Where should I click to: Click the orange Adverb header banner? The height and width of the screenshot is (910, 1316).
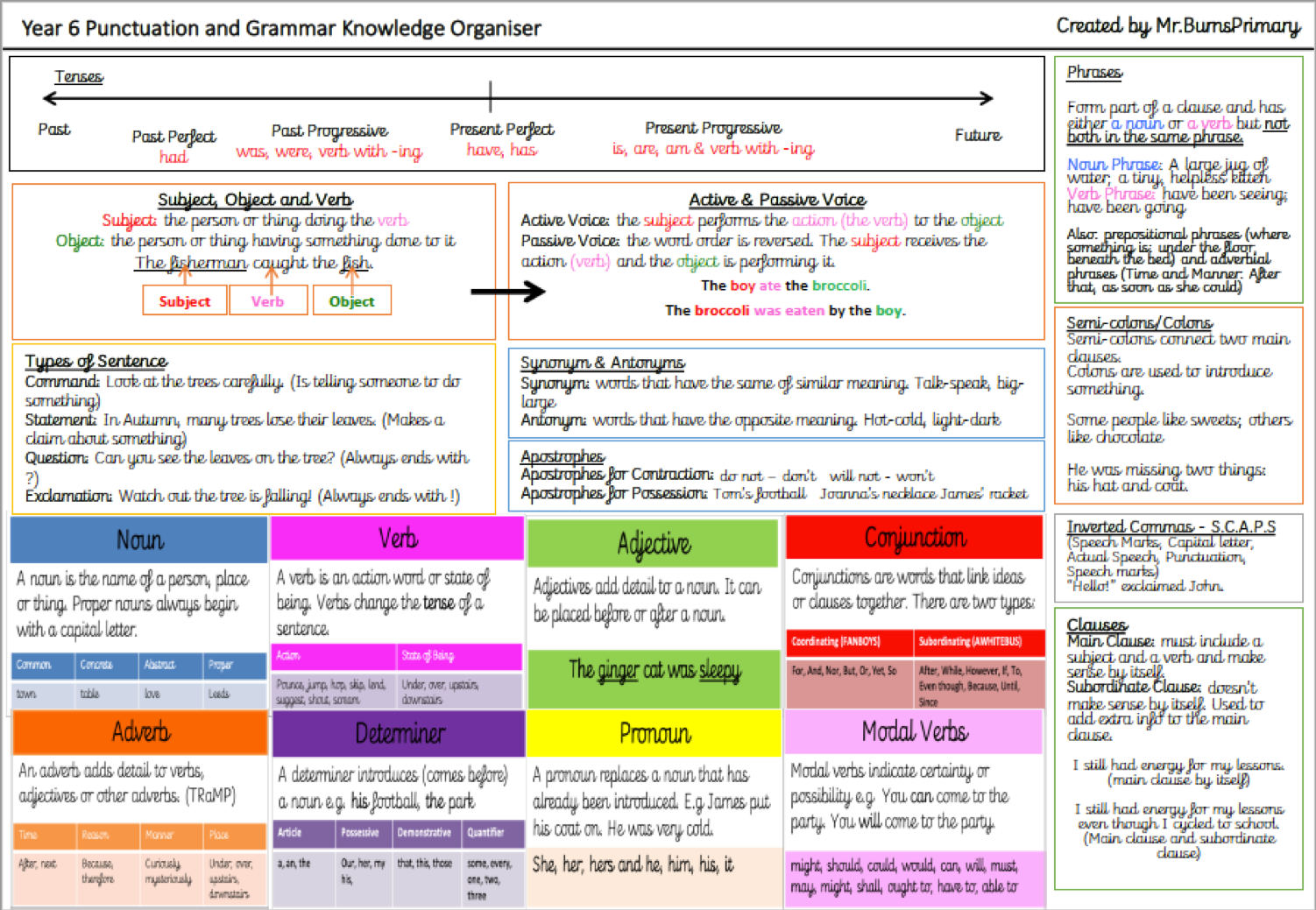pos(140,732)
